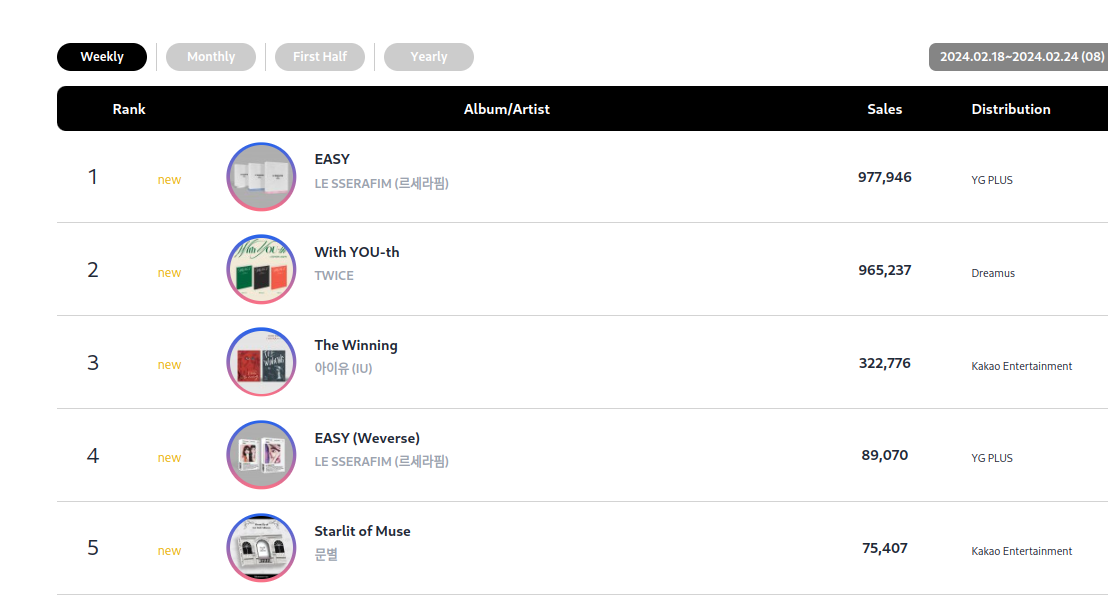Switch to the Monthly chart tab
The height and width of the screenshot is (604, 1108).
[211, 57]
